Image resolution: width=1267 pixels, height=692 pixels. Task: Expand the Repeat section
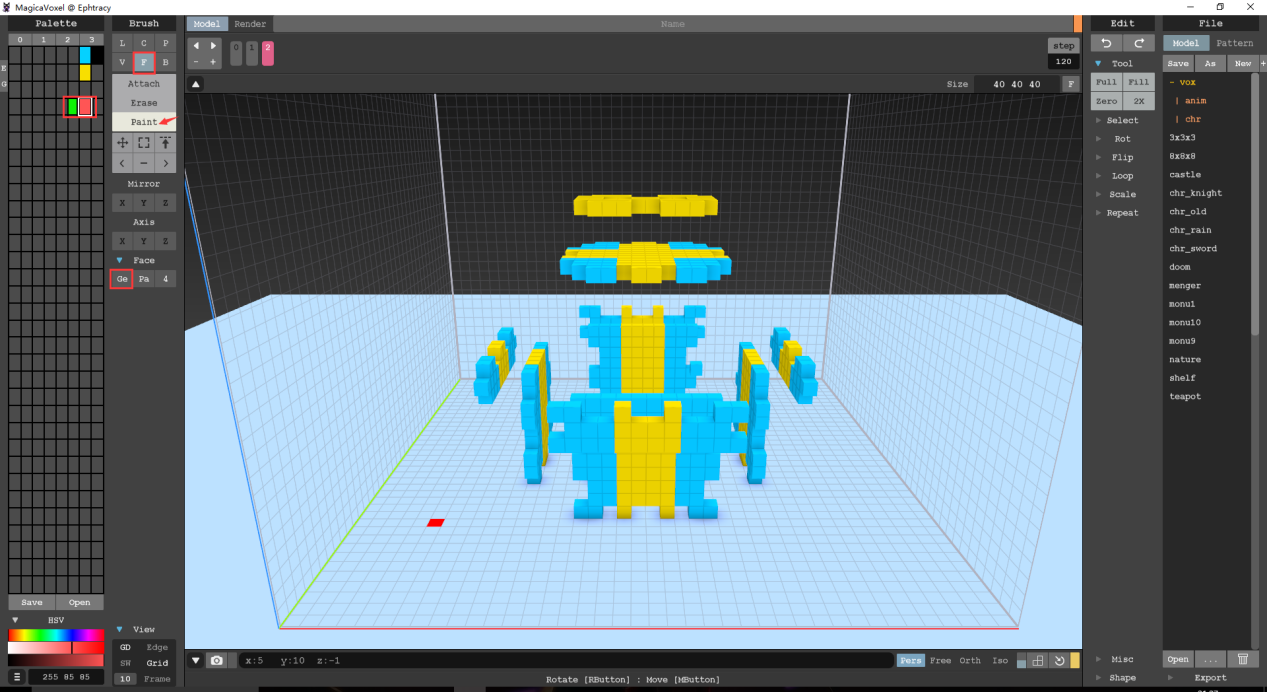1122,213
